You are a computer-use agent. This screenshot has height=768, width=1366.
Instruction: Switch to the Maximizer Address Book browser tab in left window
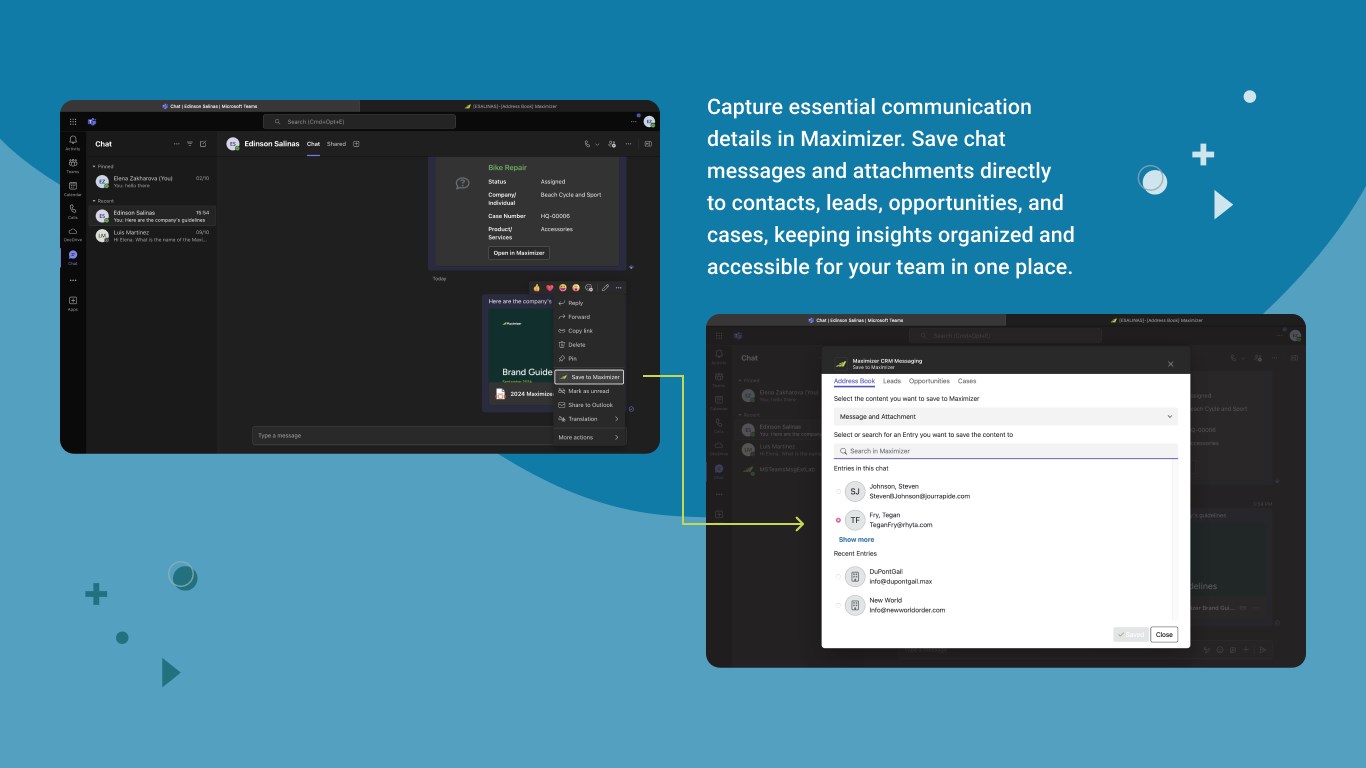click(510, 106)
